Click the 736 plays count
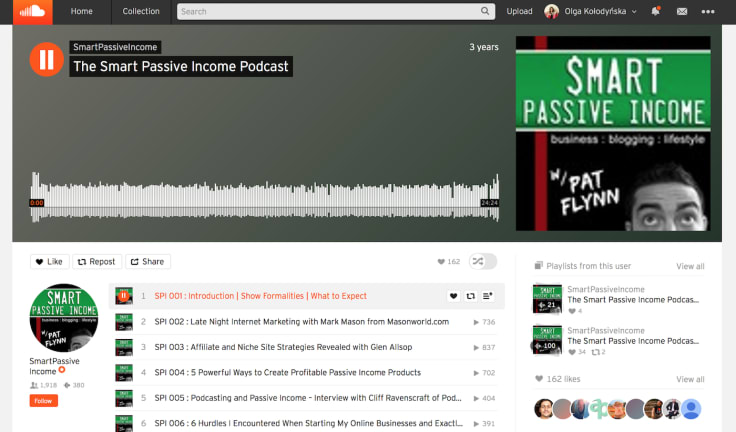The image size is (736, 432). pos(484,322)
